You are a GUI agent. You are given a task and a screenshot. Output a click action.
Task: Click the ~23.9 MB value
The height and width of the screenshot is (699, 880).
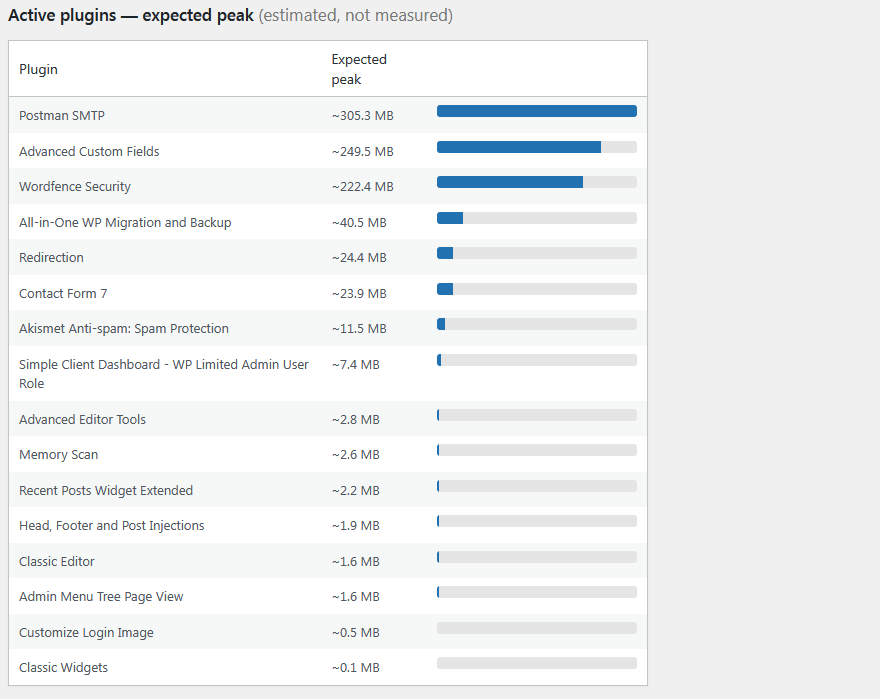pyautogui.click(x=359, y=294)
